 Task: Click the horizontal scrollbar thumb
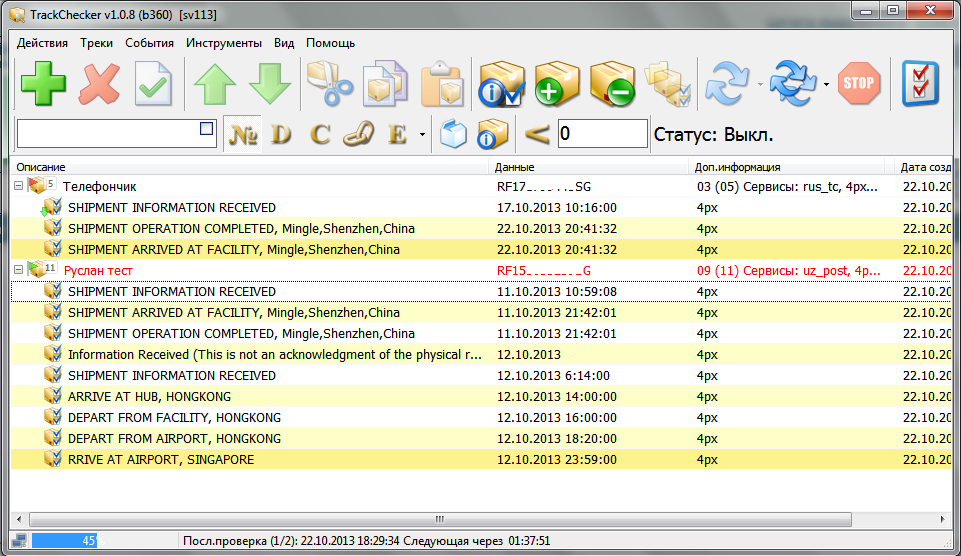440,520
